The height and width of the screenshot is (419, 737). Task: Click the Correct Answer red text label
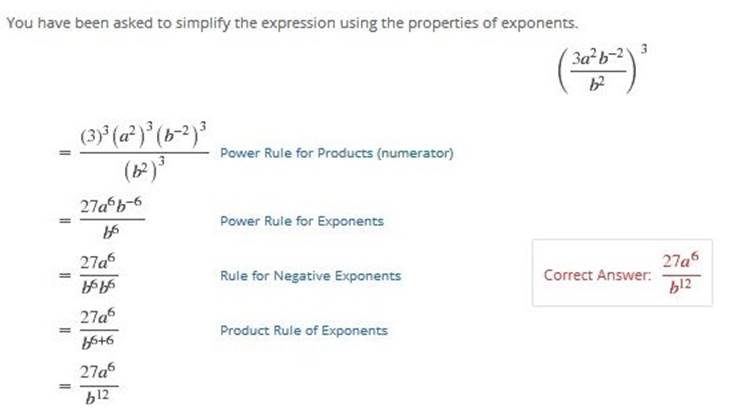point(597,275)
